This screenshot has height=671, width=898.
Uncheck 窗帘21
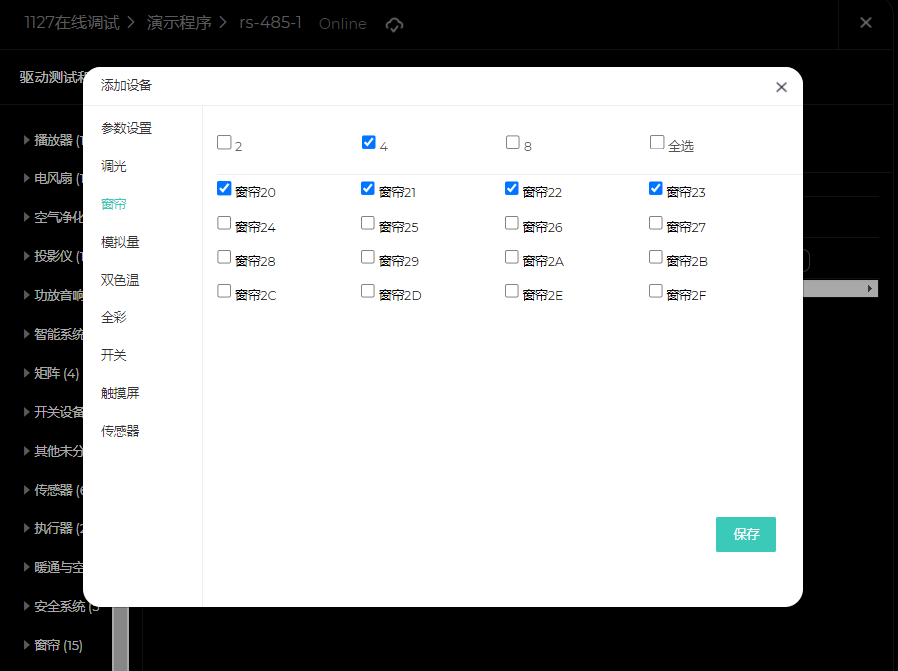point(368,188)
